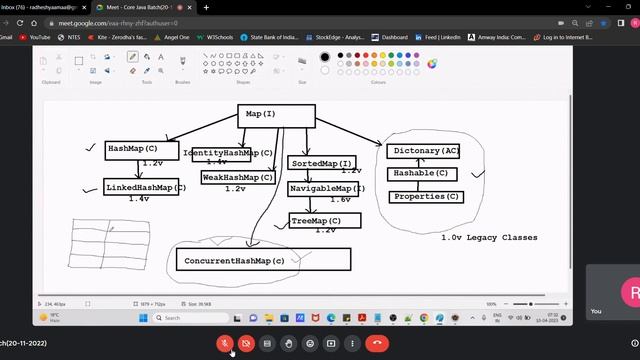Viewport: 640px width, 360px height.
Task: Click zoom out minus on Paint status bar
Action: click(506, 304)
